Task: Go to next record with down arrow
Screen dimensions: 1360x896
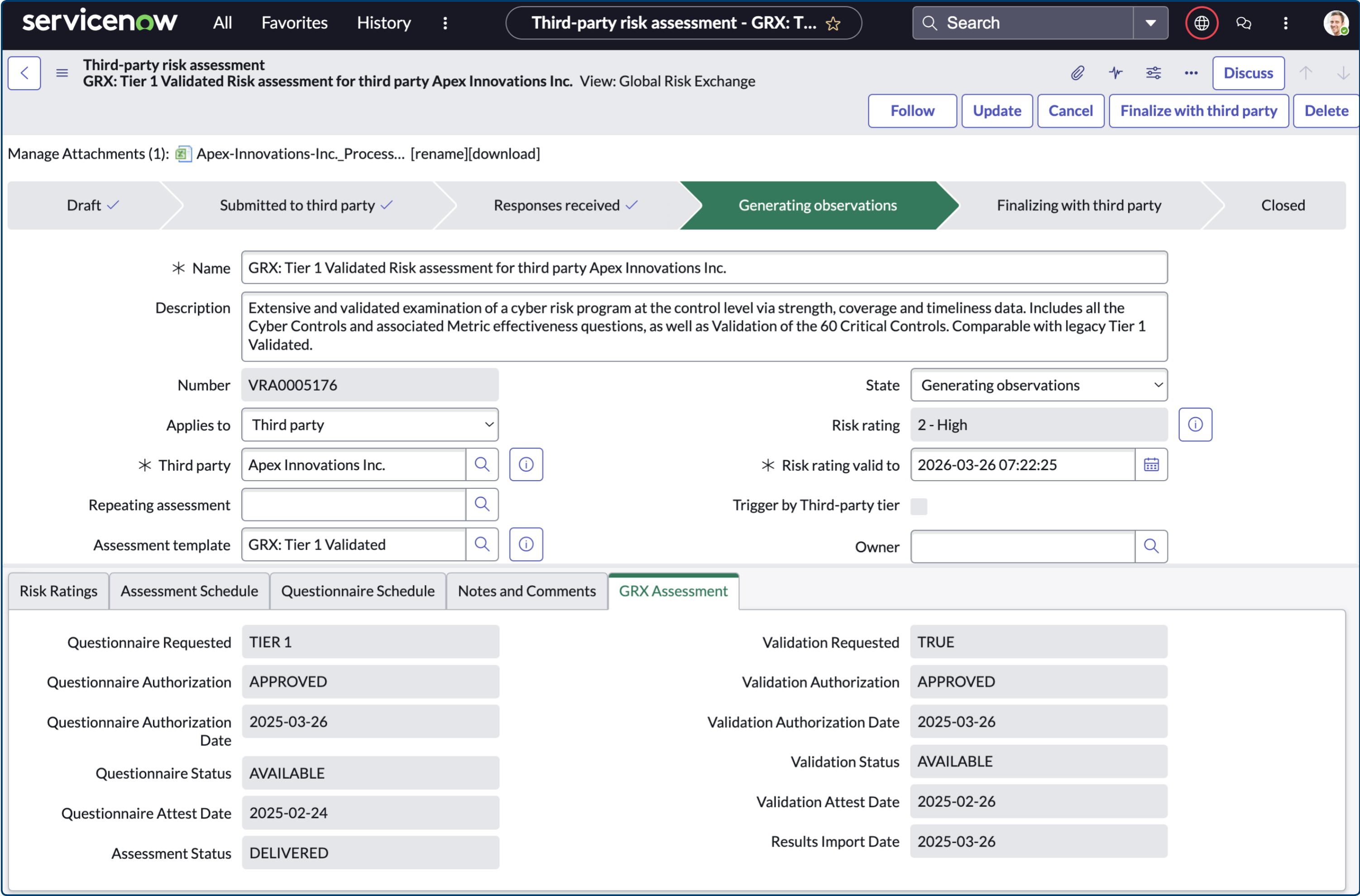Action: click(x=1343, y=73)
